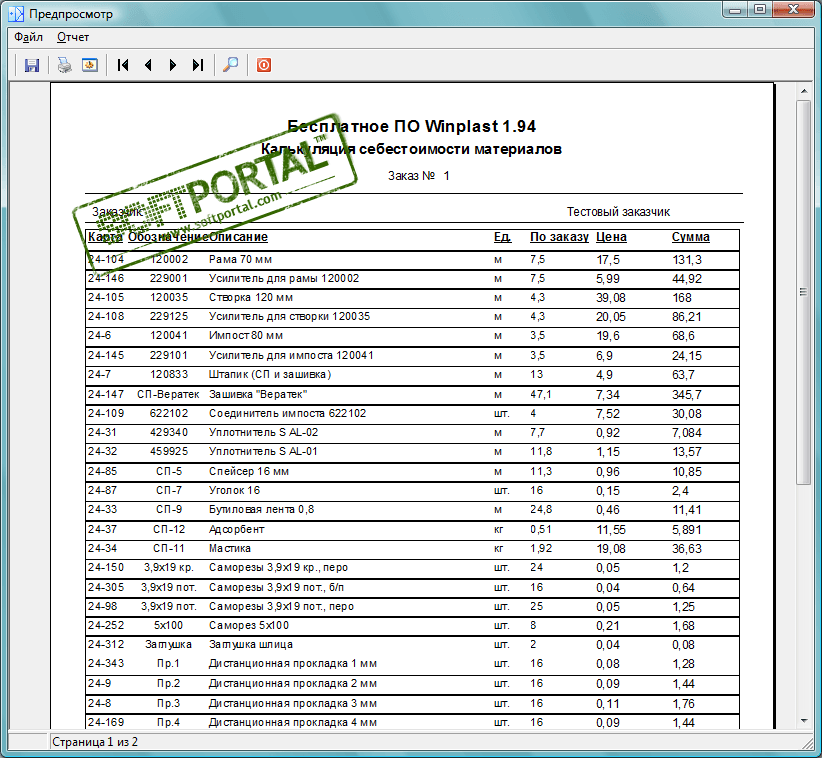Click subtitle Калькуляция себестоимости материалов
The image size is (822, 758).
[x=412, y=149]
